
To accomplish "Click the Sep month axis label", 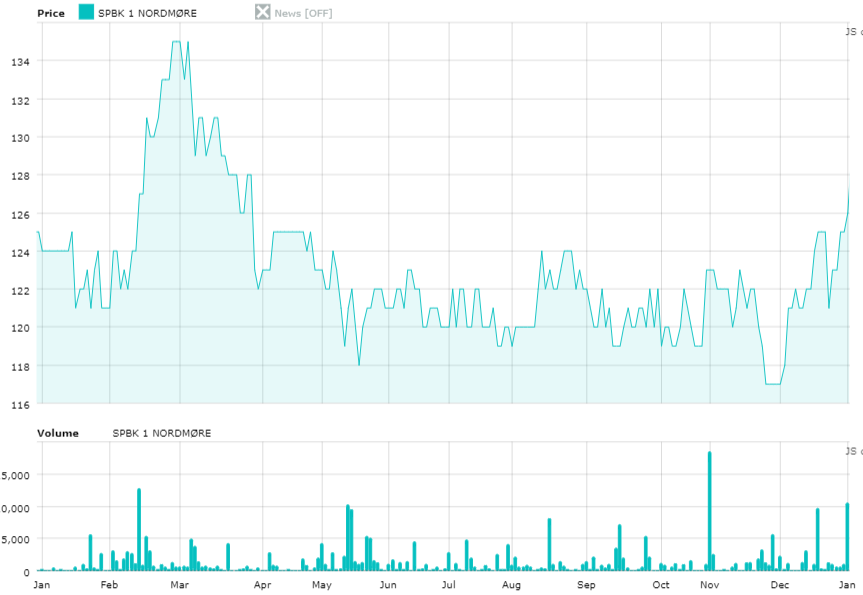I will [x=586, y=585].
